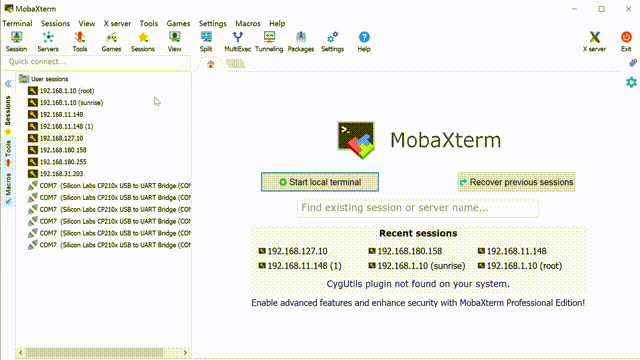This screenshot has width=640, height=360.
Task: Click the X server toolbar icon
Action: 594,42
